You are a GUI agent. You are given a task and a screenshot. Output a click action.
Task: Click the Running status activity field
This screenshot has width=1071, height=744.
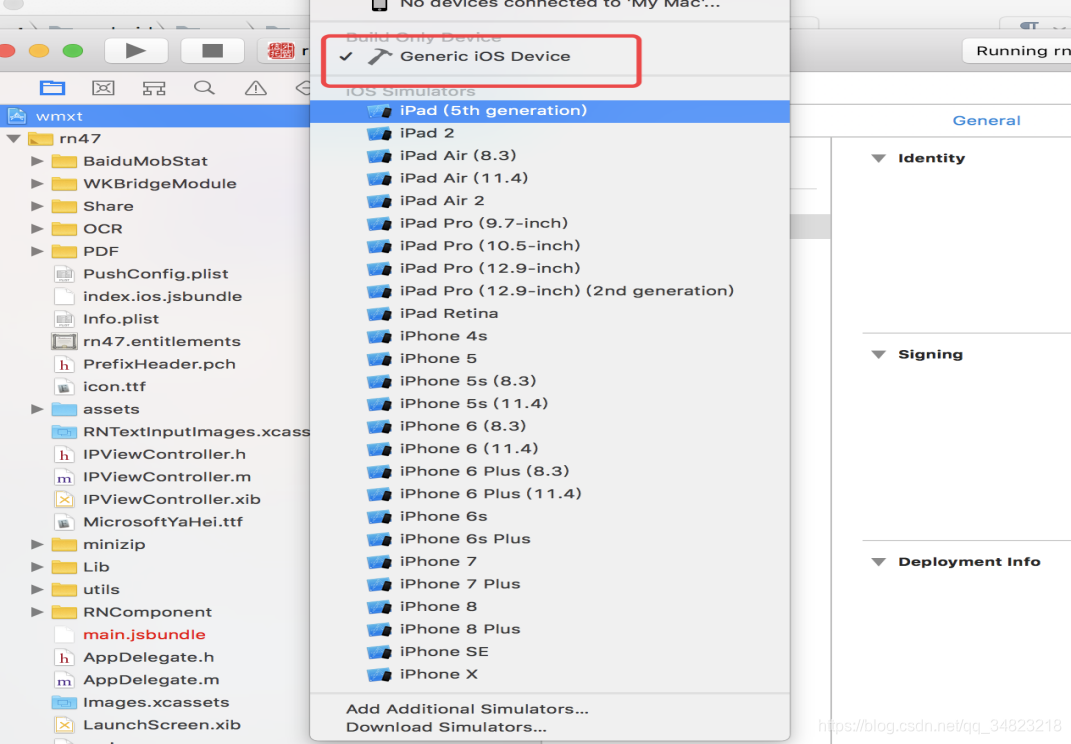coord(1017,51)
